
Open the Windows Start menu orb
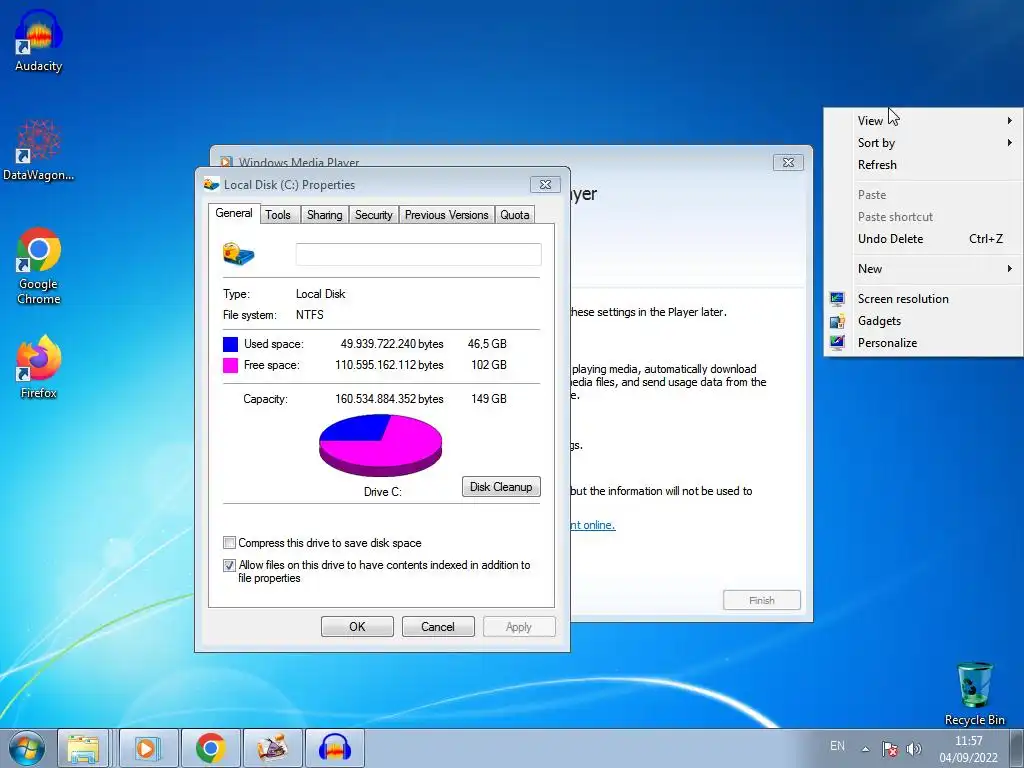(26, 748)
